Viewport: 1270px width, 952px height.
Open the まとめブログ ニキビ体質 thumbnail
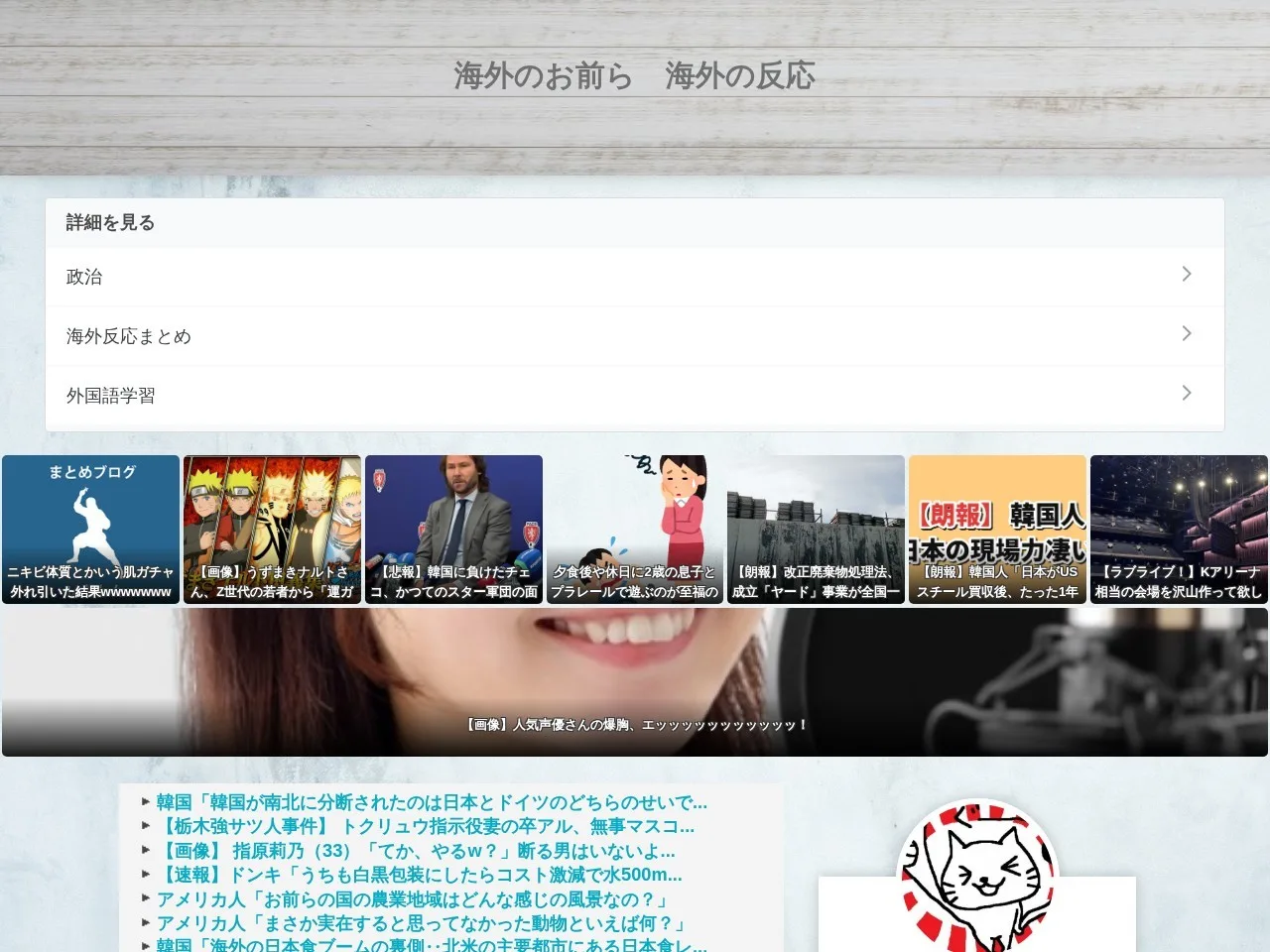pos(90,530)
